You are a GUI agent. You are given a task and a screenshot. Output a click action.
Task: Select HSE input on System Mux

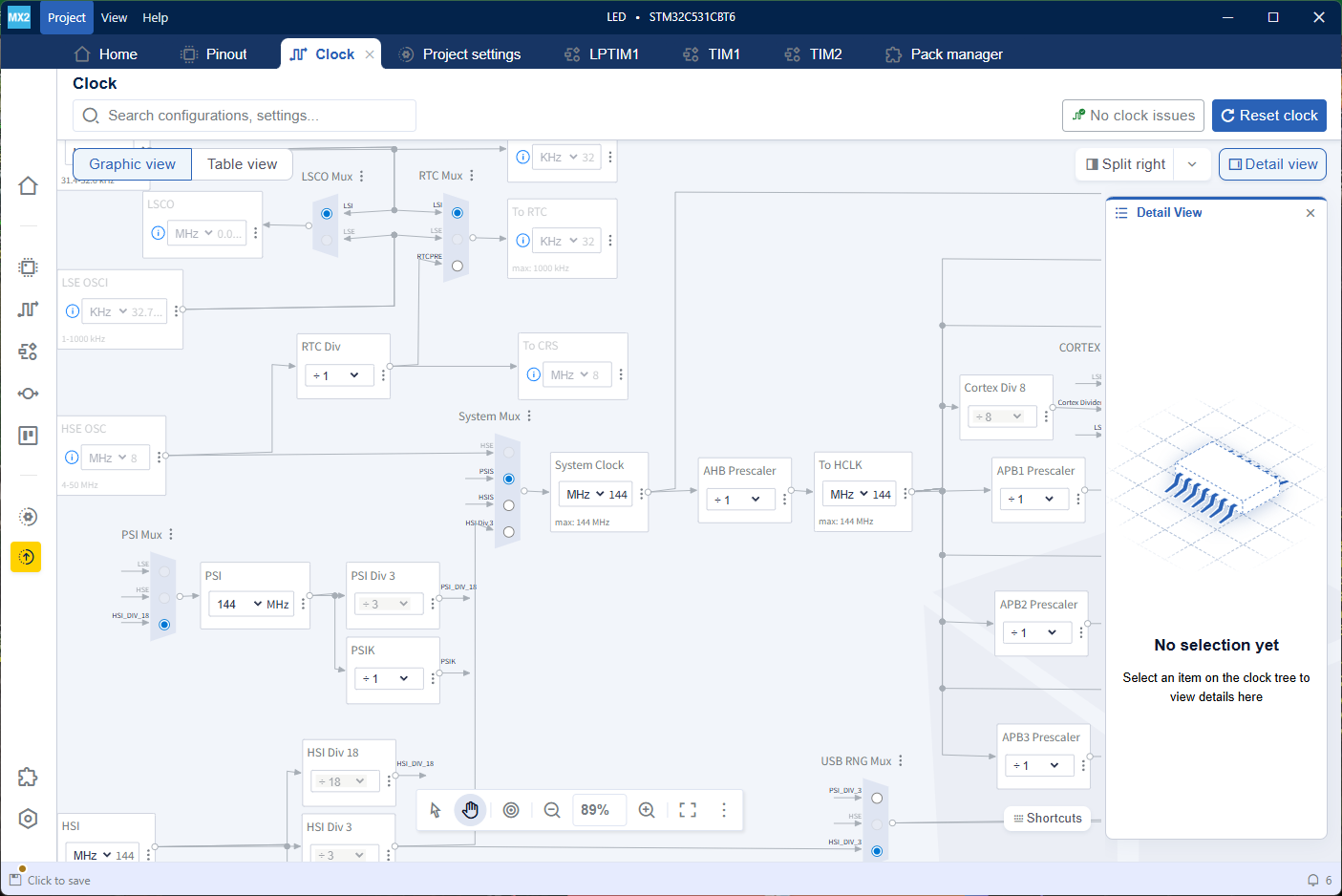(508, 452)
